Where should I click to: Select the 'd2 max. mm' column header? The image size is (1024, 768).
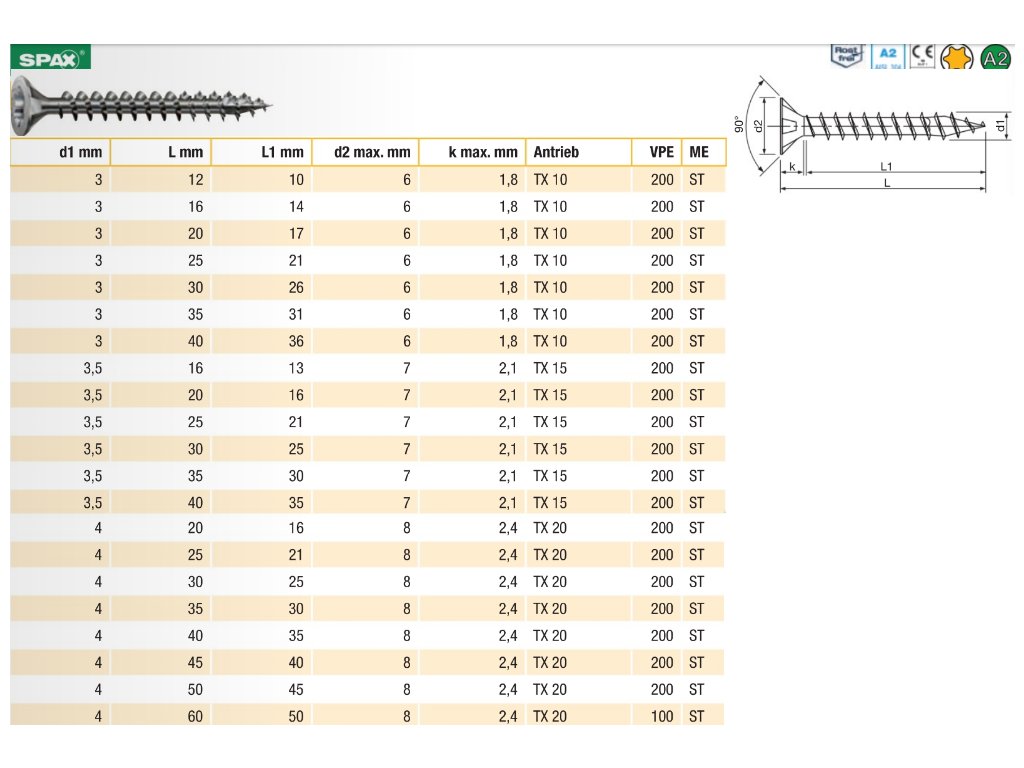pos(366,152)
